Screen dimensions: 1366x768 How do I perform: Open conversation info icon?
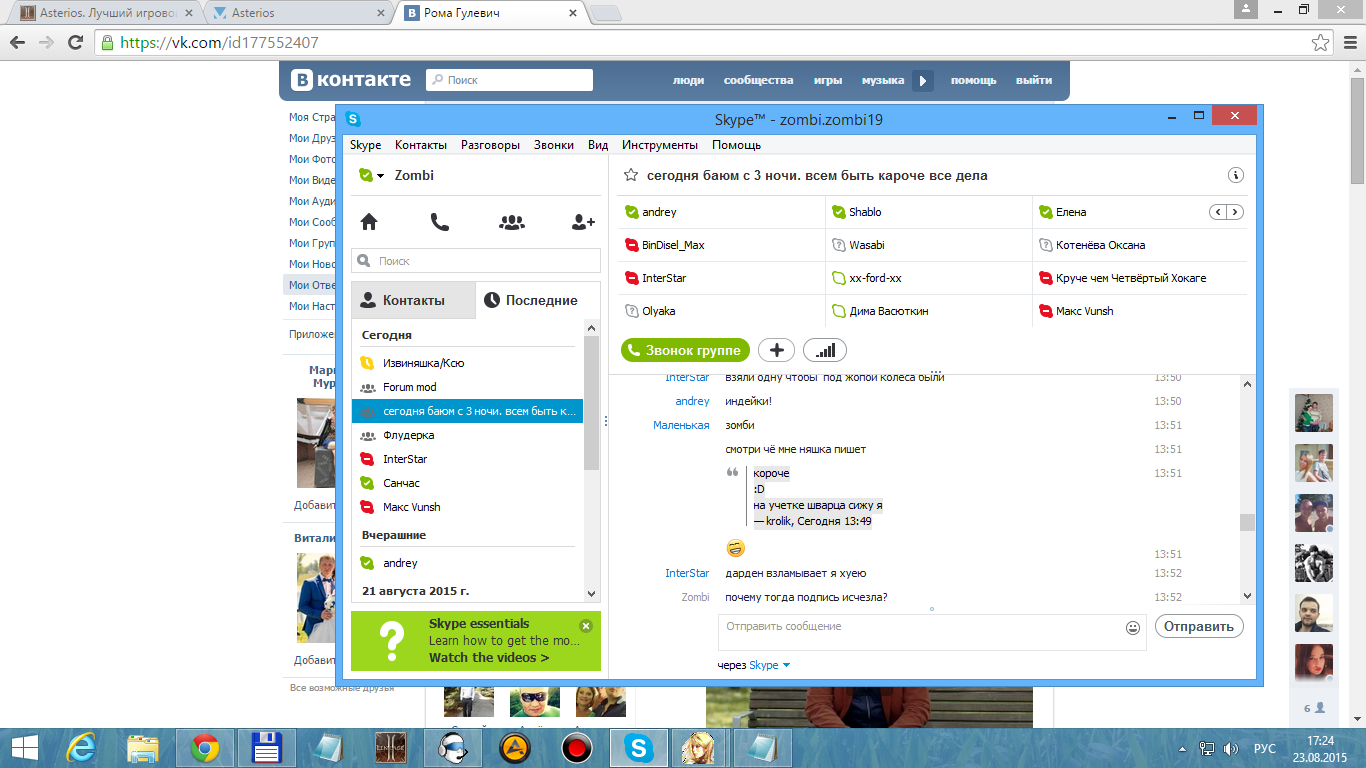(1236, 175)
